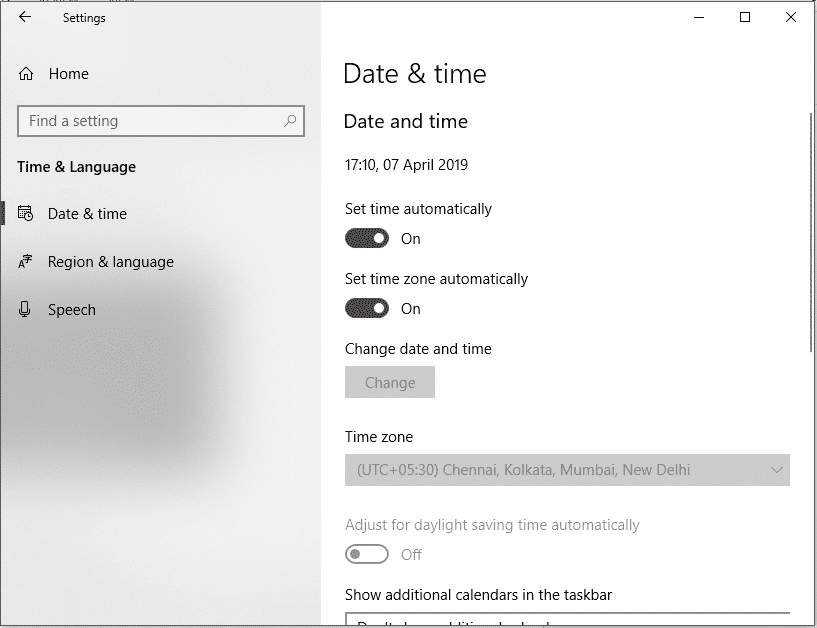Click the Time zone dropdown chevron

coord(775,470)
